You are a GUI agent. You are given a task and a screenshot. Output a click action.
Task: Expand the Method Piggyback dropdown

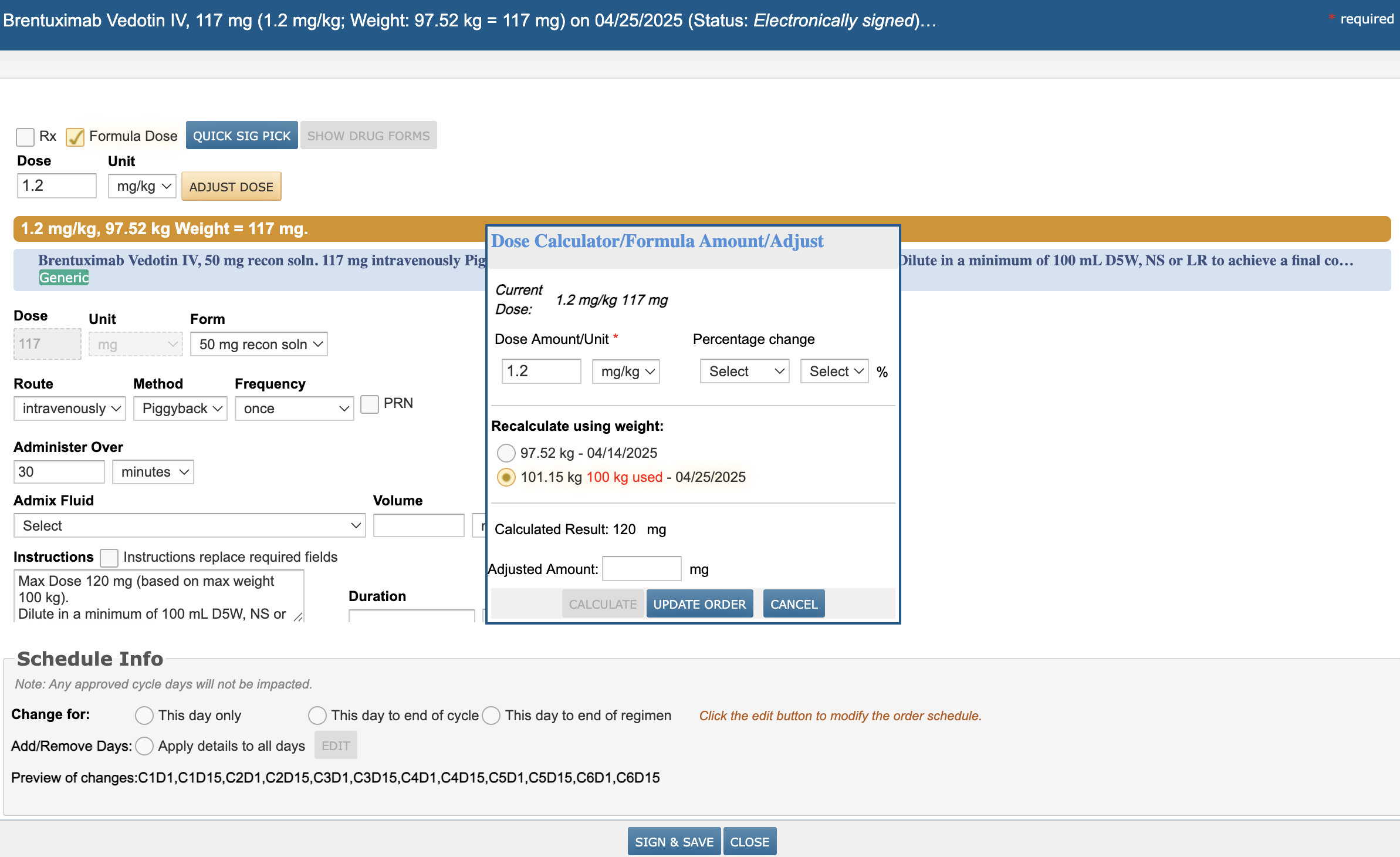coord(180,409)
